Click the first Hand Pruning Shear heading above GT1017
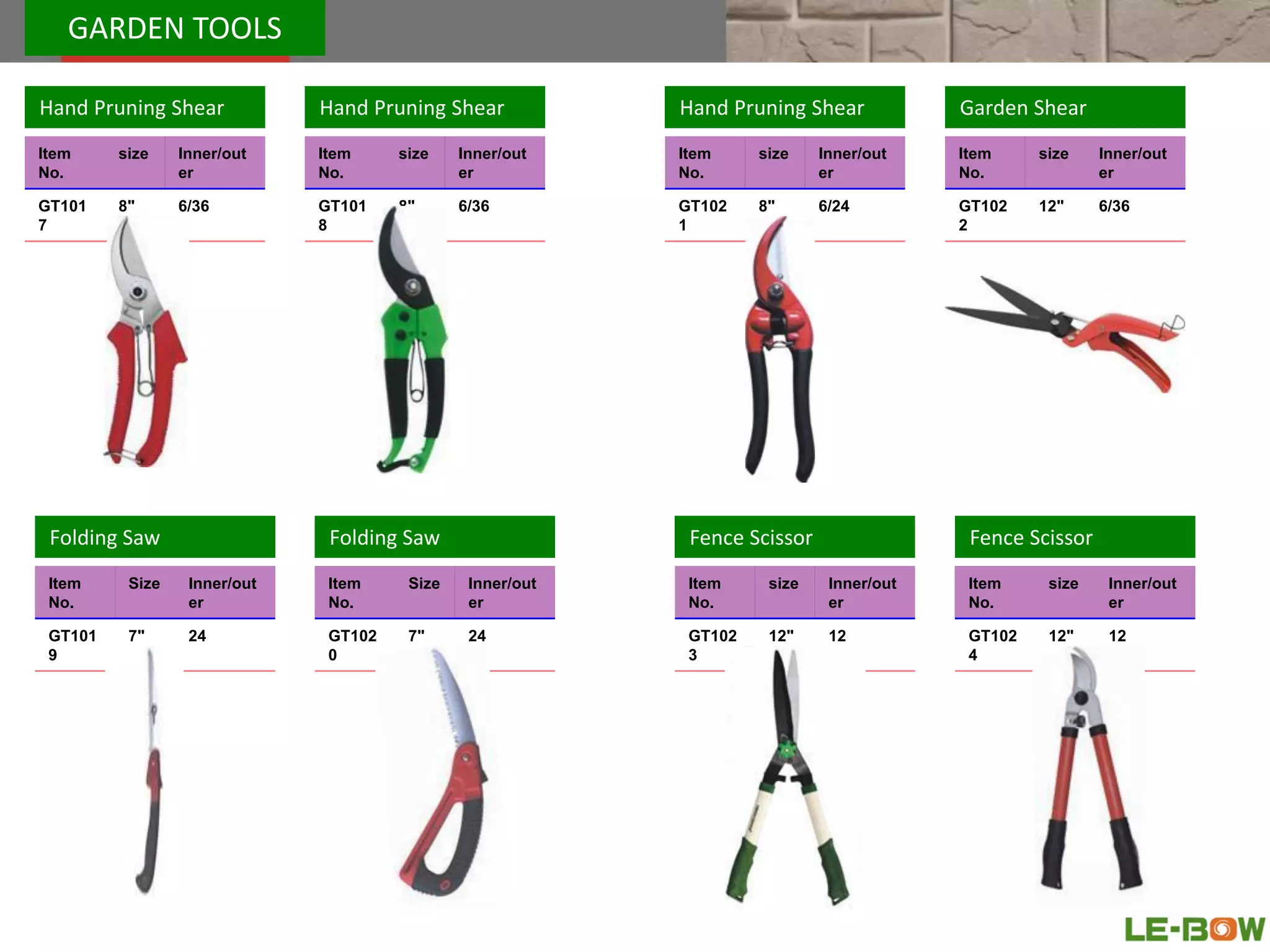The width and height of the screenshot is (1270, 952). click(144, 107)
